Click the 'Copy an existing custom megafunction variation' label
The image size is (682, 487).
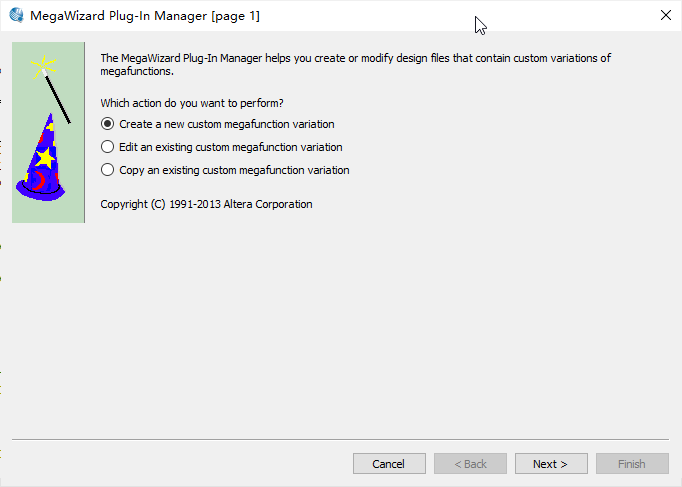(234, 170)
